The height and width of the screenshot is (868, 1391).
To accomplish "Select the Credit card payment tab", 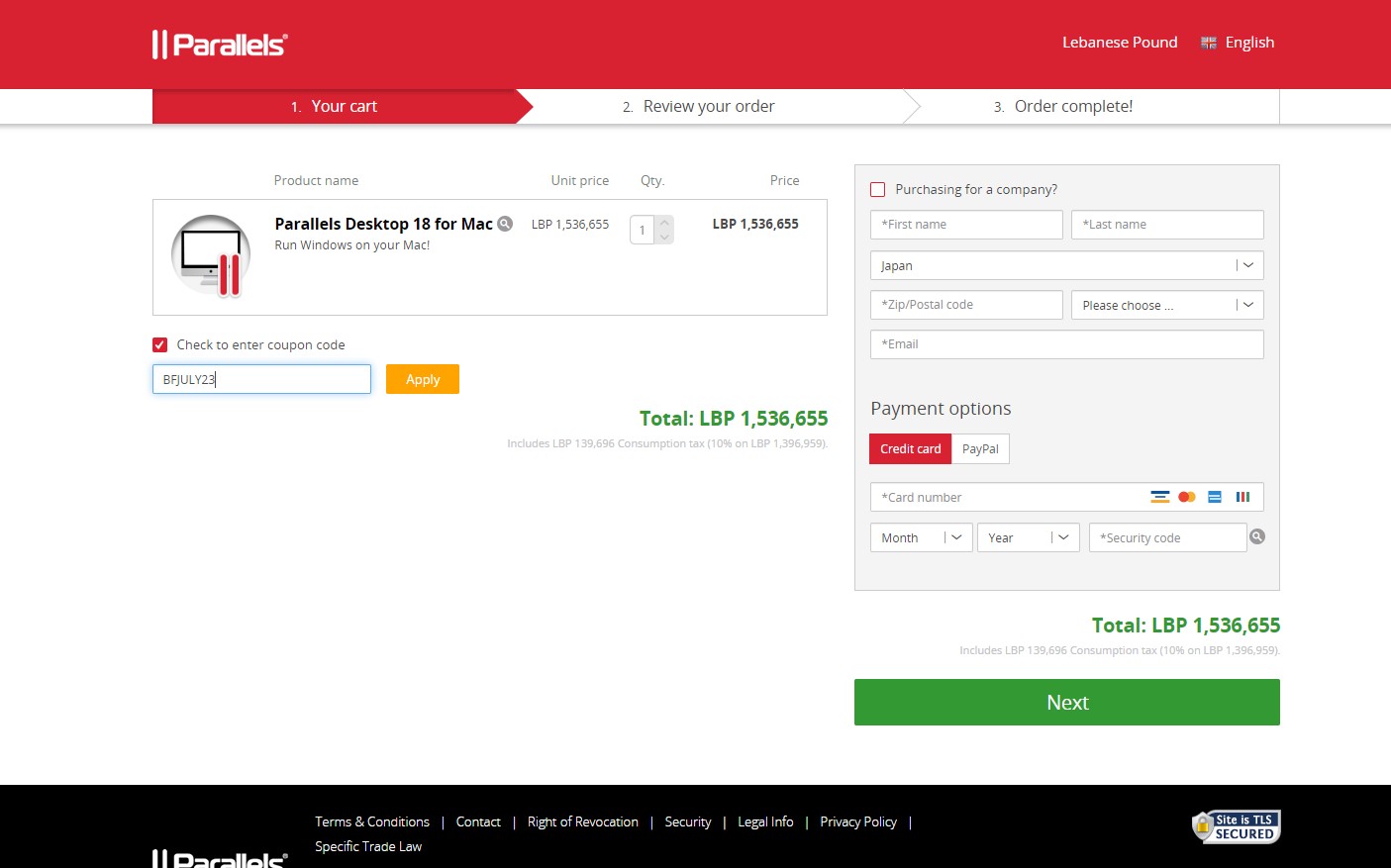I will pos(910,448).
